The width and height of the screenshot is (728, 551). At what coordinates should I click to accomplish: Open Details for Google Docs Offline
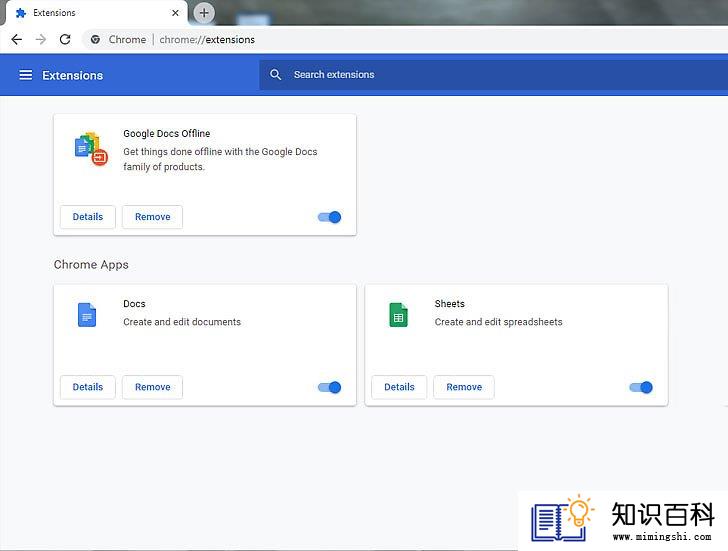tap(88, 217)
